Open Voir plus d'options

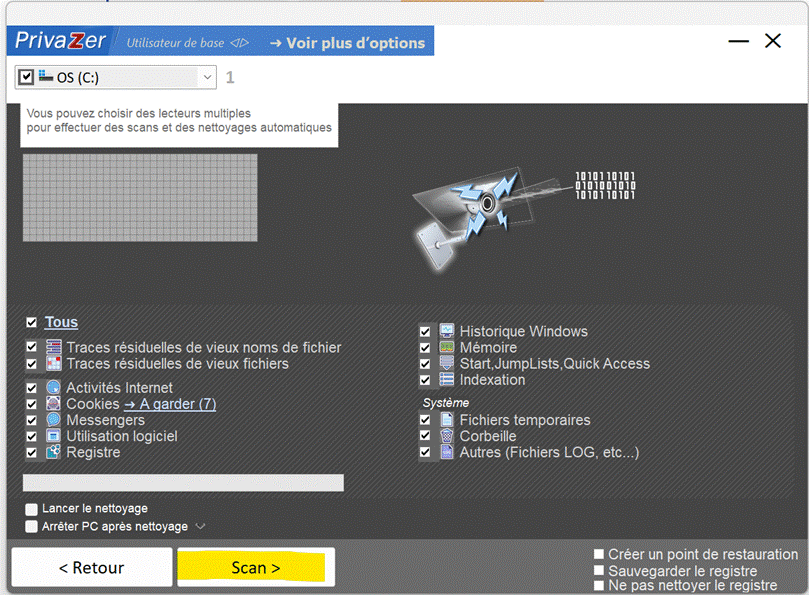click(348, 43)
